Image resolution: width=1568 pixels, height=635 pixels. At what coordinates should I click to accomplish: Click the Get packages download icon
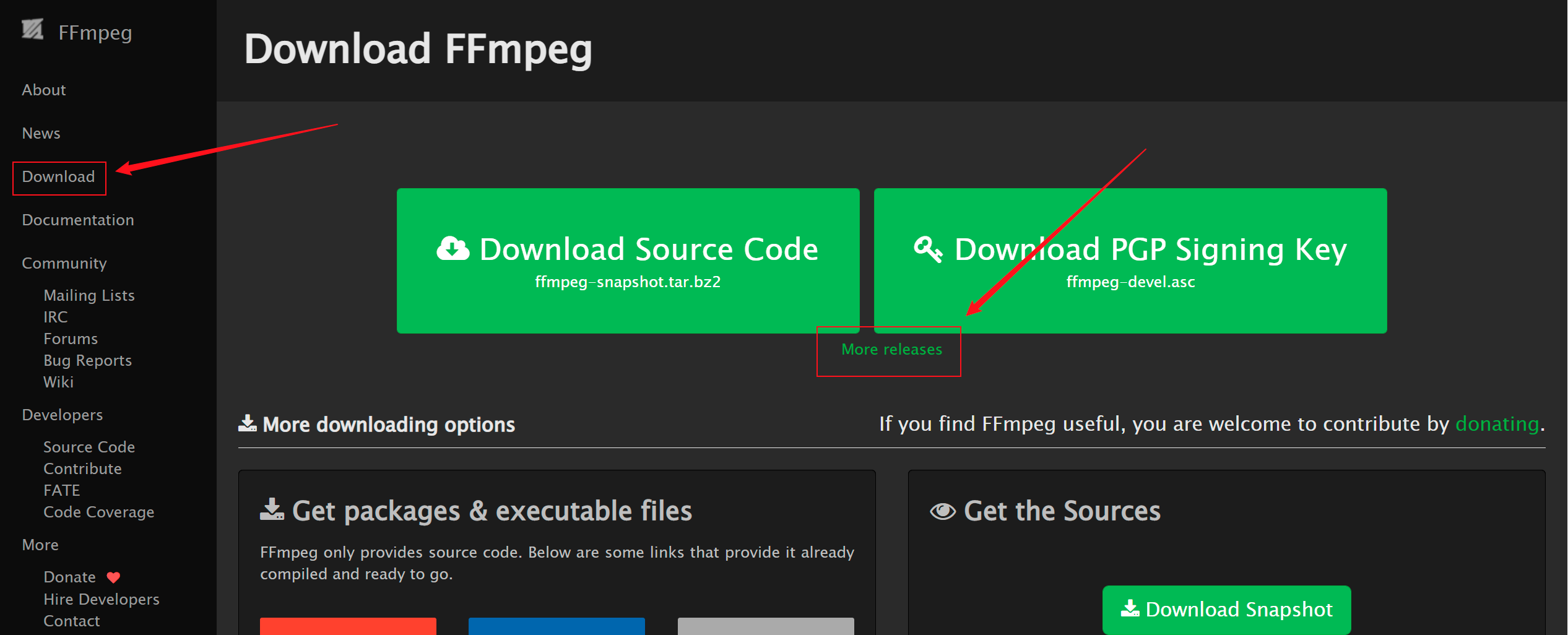(272, 509)
